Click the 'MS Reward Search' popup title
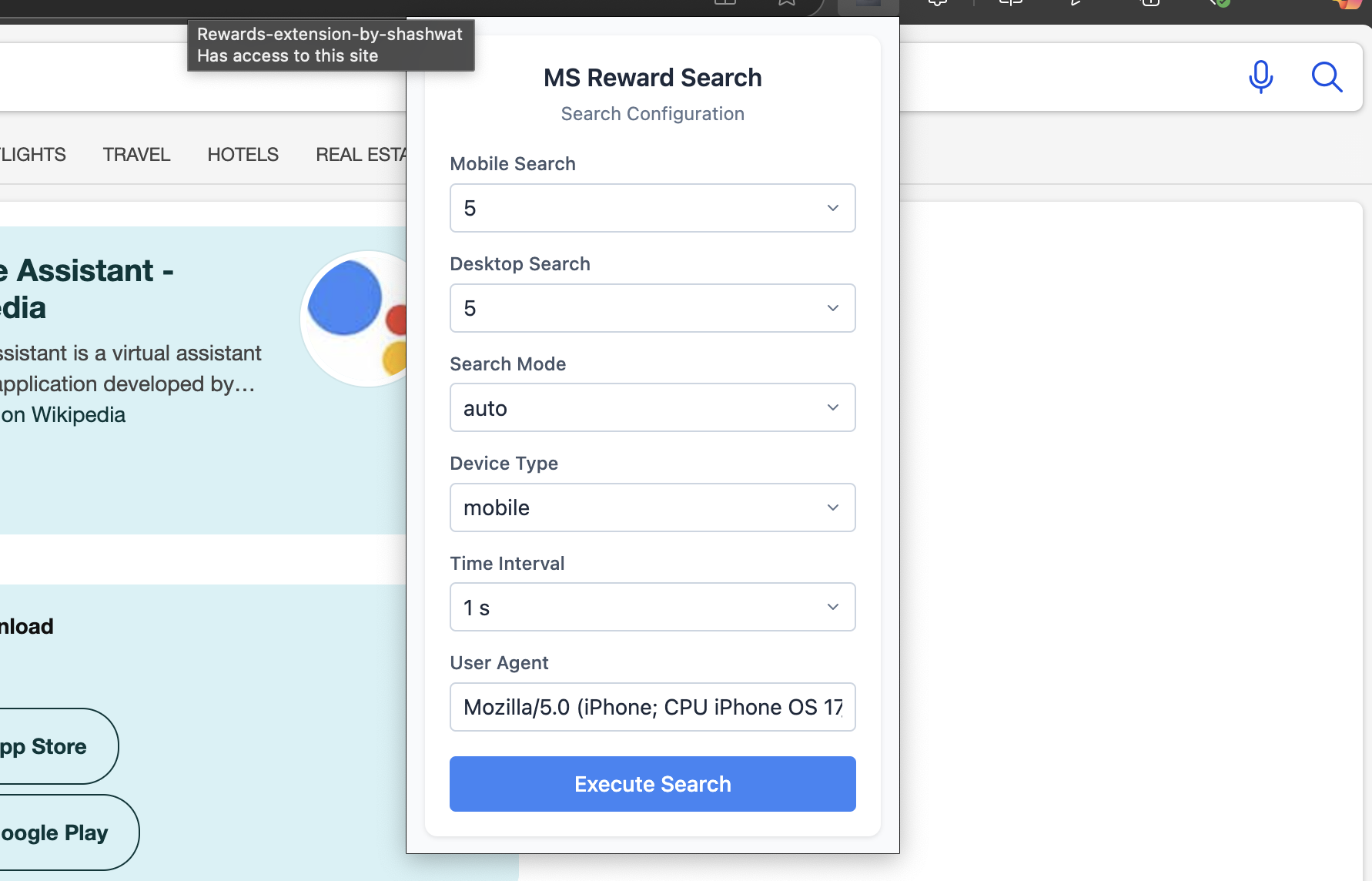This screenshot has width=1372, height=881. 652,78
